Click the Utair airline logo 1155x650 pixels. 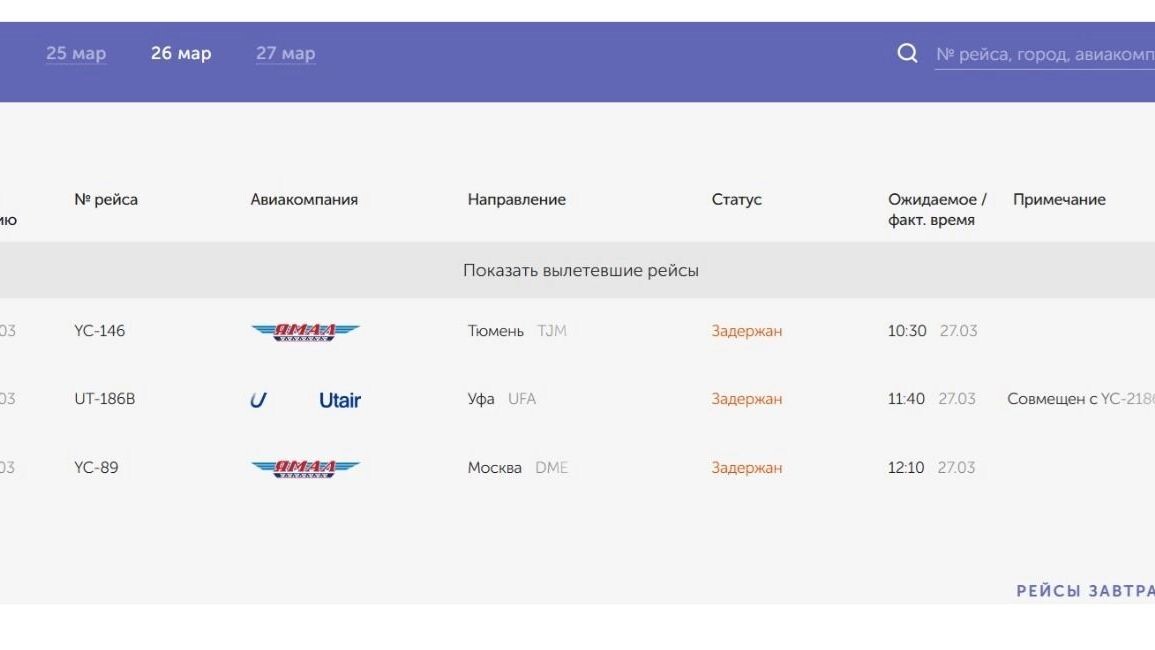tap(305, 400)
